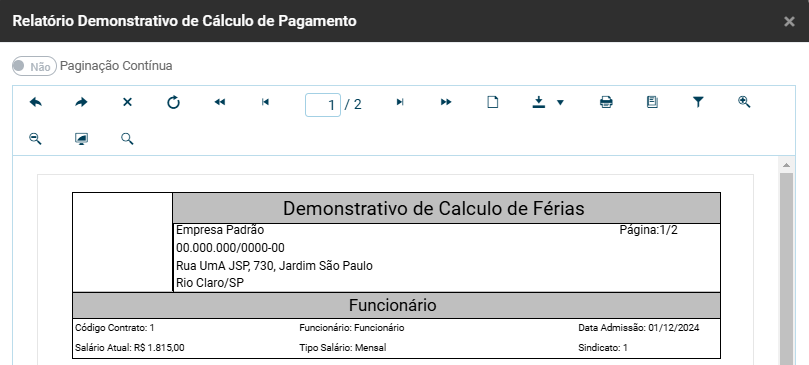
Task: Go to the next page icon
Action: 400,102
